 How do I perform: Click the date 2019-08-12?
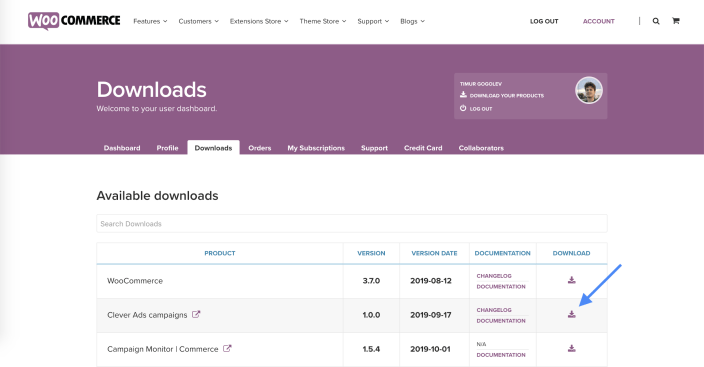tap(431, 281)
